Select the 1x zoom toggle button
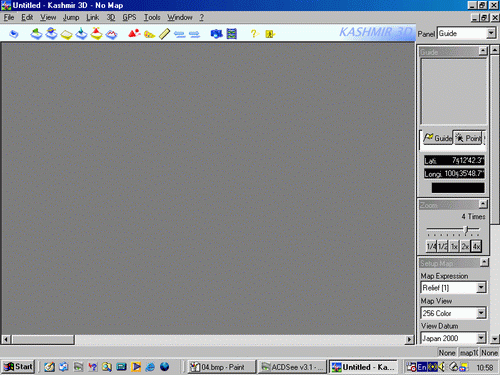This screenshot has height=375, width=500. (x=454, y=246)
